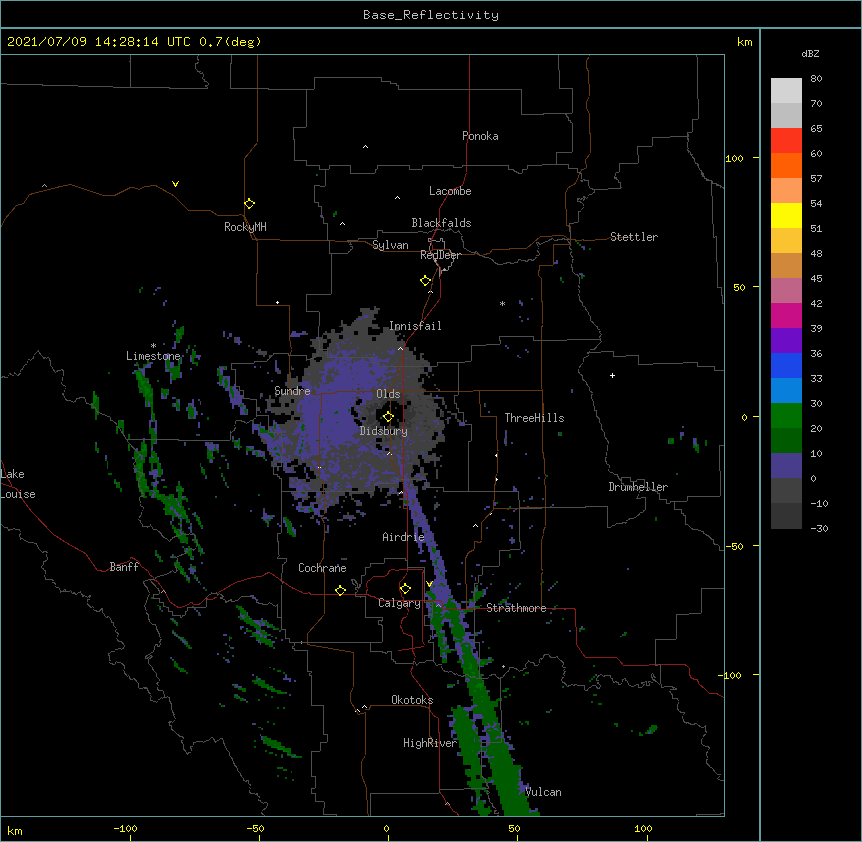Select the red 60-65 dBZ legend swatch
Image resolution: width=862 pixels, height=842 pixels.
pos(786,140)
